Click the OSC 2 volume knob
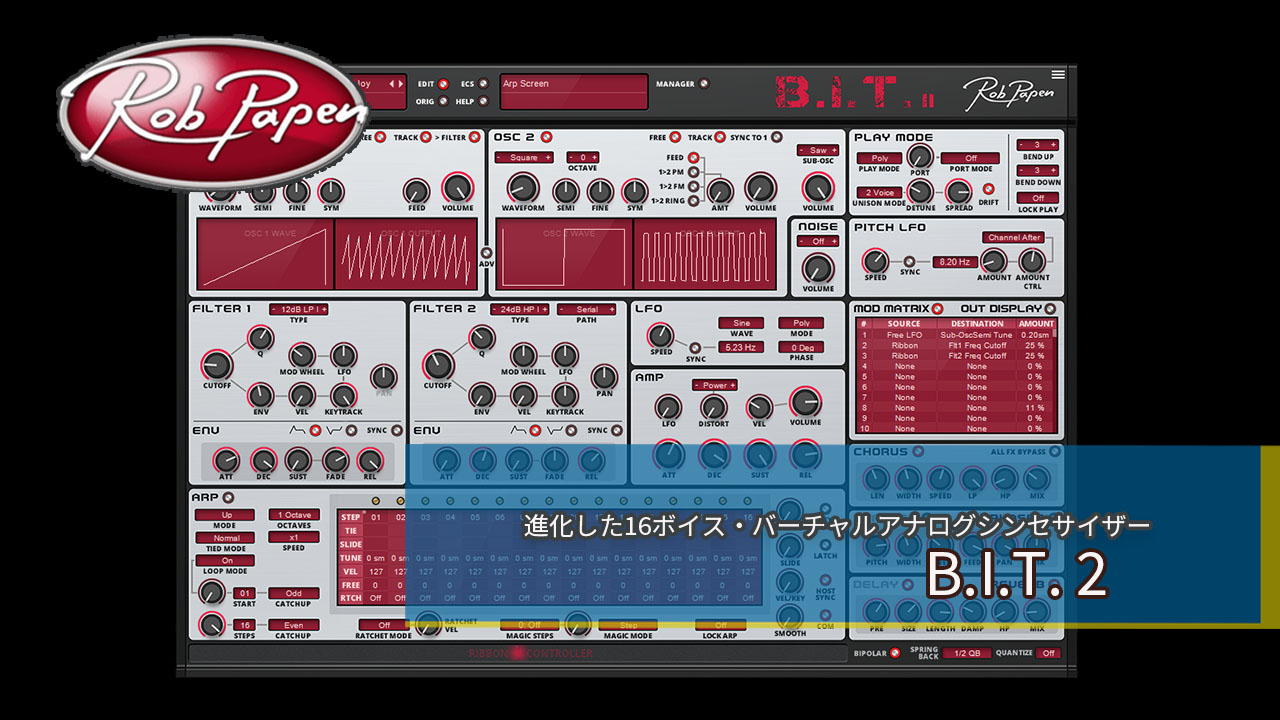 click(760, 187)
